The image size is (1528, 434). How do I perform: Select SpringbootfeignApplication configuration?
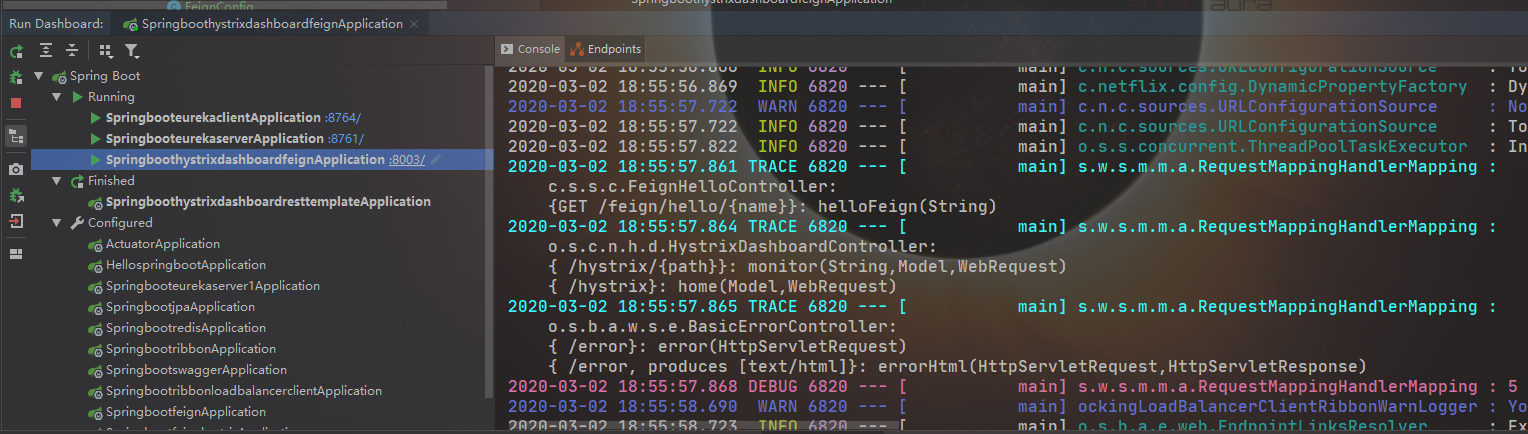tap(185, 412)
